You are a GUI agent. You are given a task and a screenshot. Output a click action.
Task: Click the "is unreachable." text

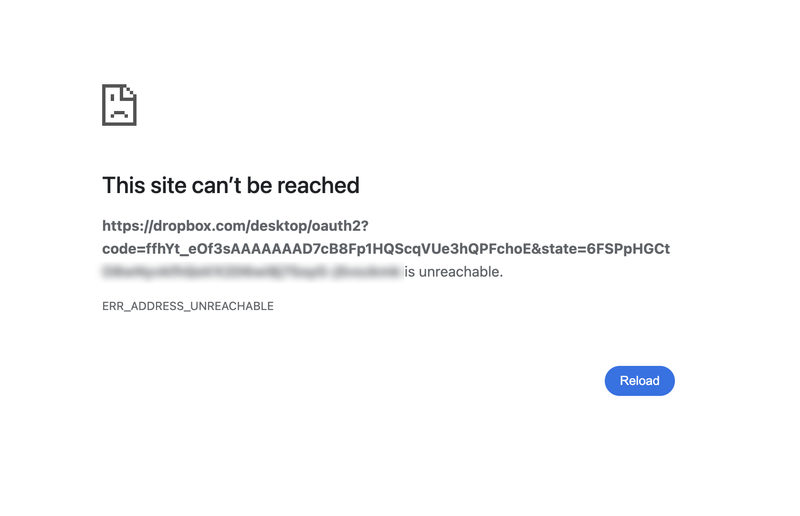click(x=454, y=271)
